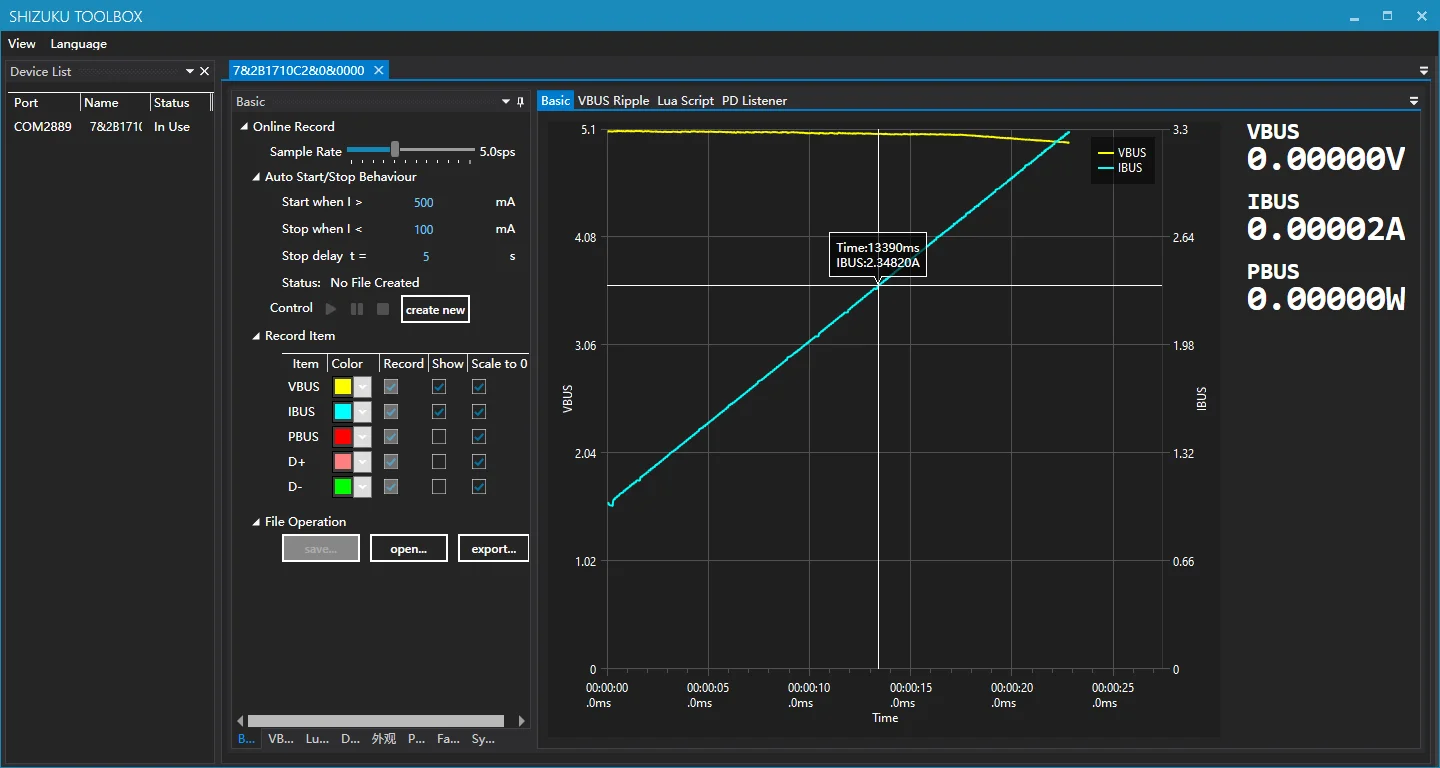Image resolution: width=1440 pixels, height=768 pixels.
Task: Click the Sample Rate slider handle
Action: [x=395, y=150]
